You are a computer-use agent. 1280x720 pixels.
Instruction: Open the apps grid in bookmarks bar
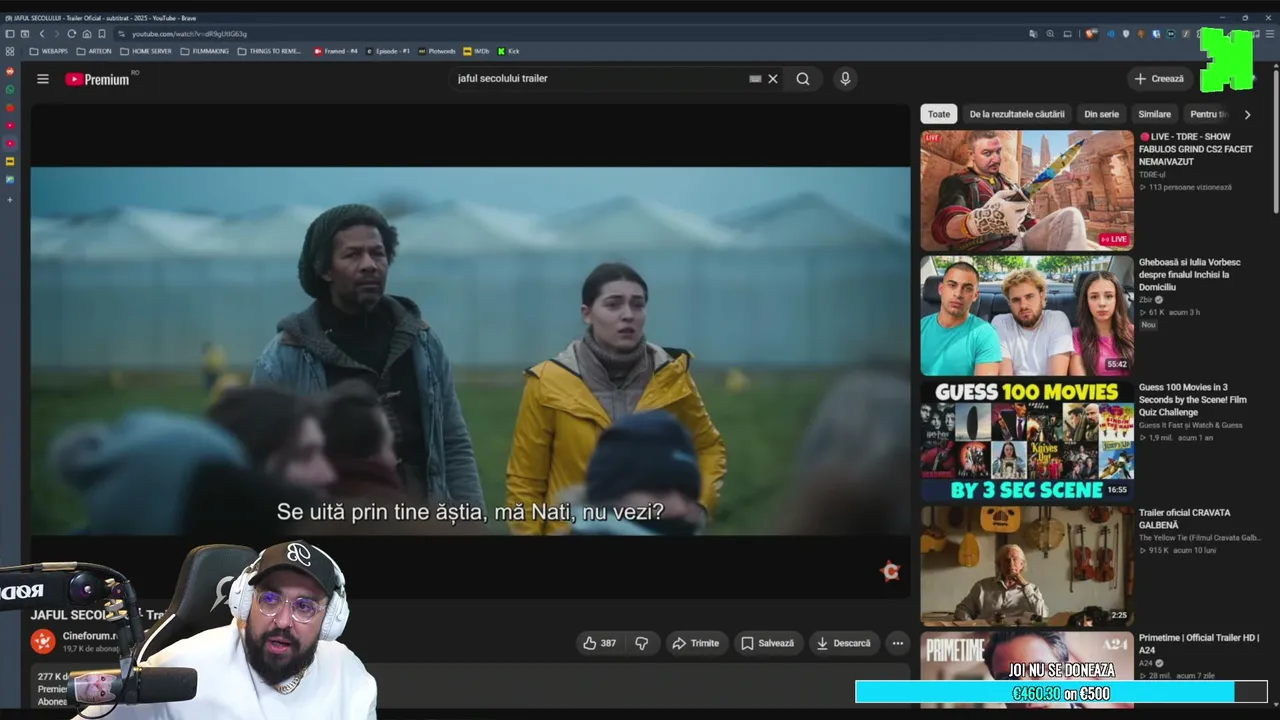(10, 51)
